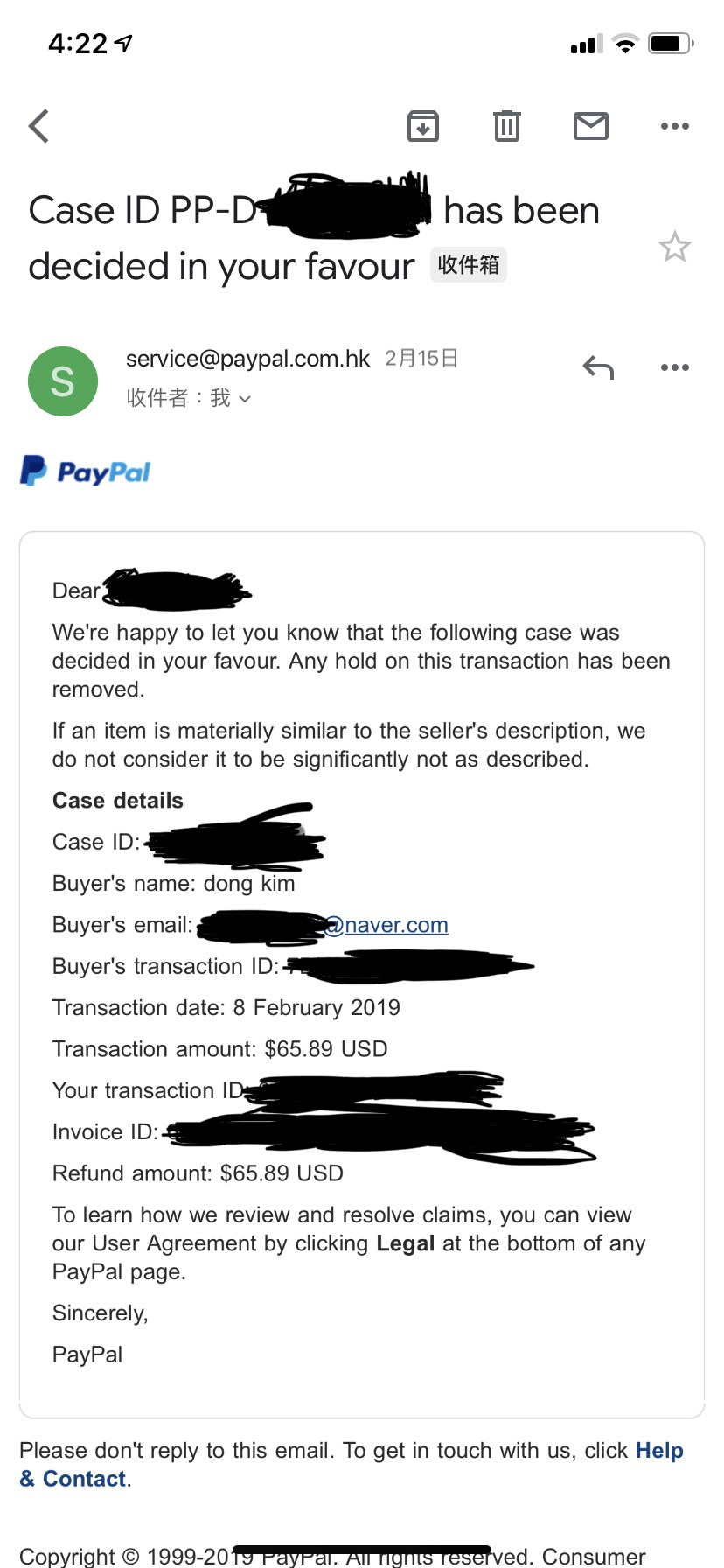
Task: Reply using the curved arrow icon
Action: pos(598,367)
